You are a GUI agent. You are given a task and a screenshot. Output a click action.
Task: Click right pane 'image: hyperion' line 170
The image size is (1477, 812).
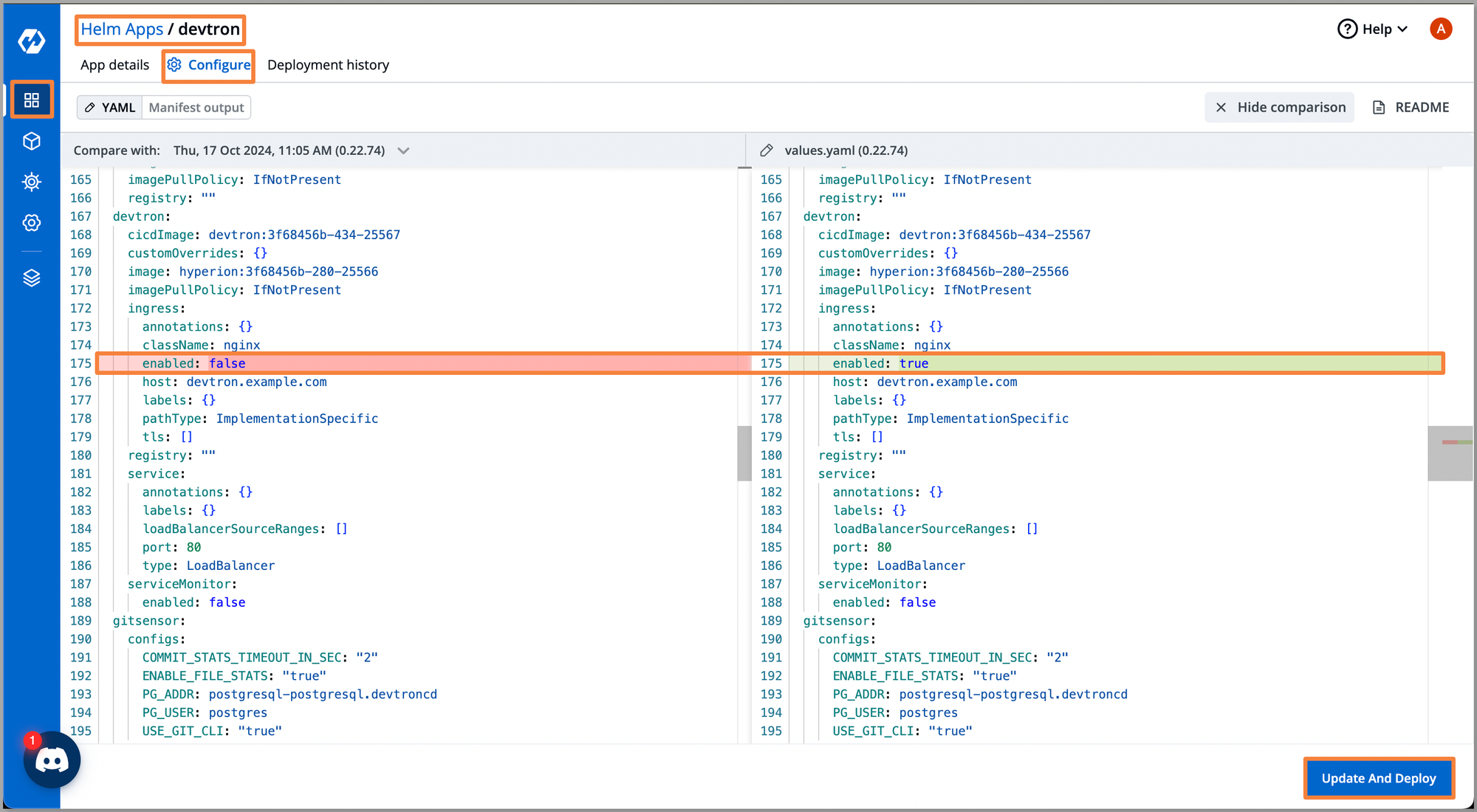pos(943,272)
